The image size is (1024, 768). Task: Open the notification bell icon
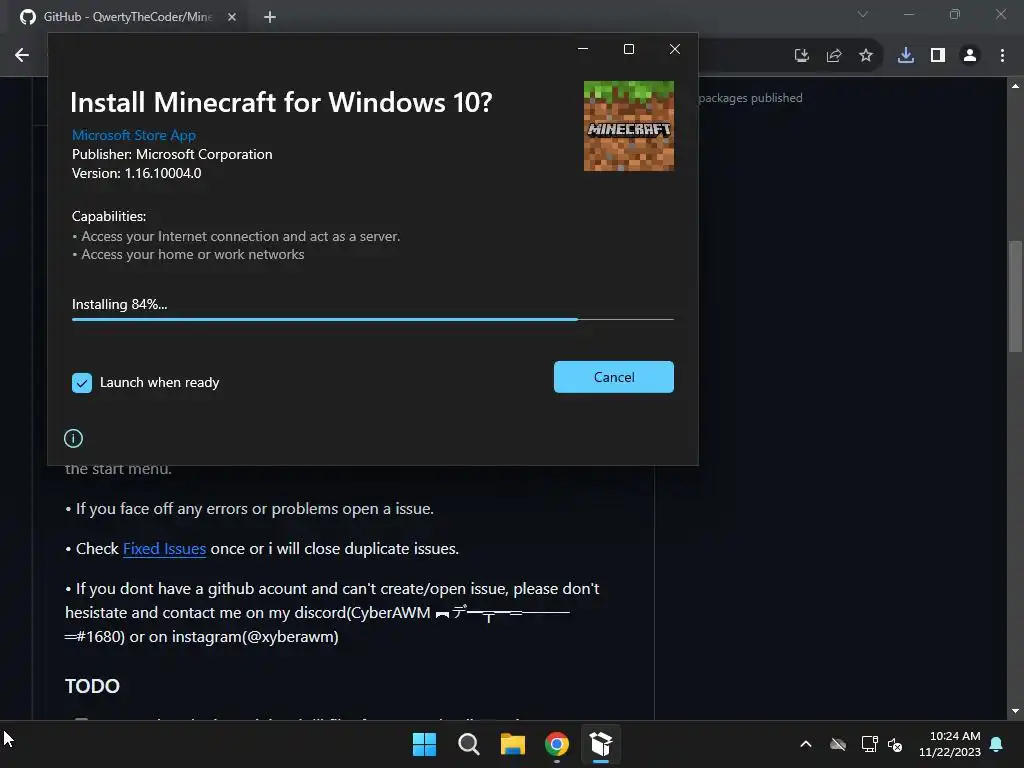997,744
